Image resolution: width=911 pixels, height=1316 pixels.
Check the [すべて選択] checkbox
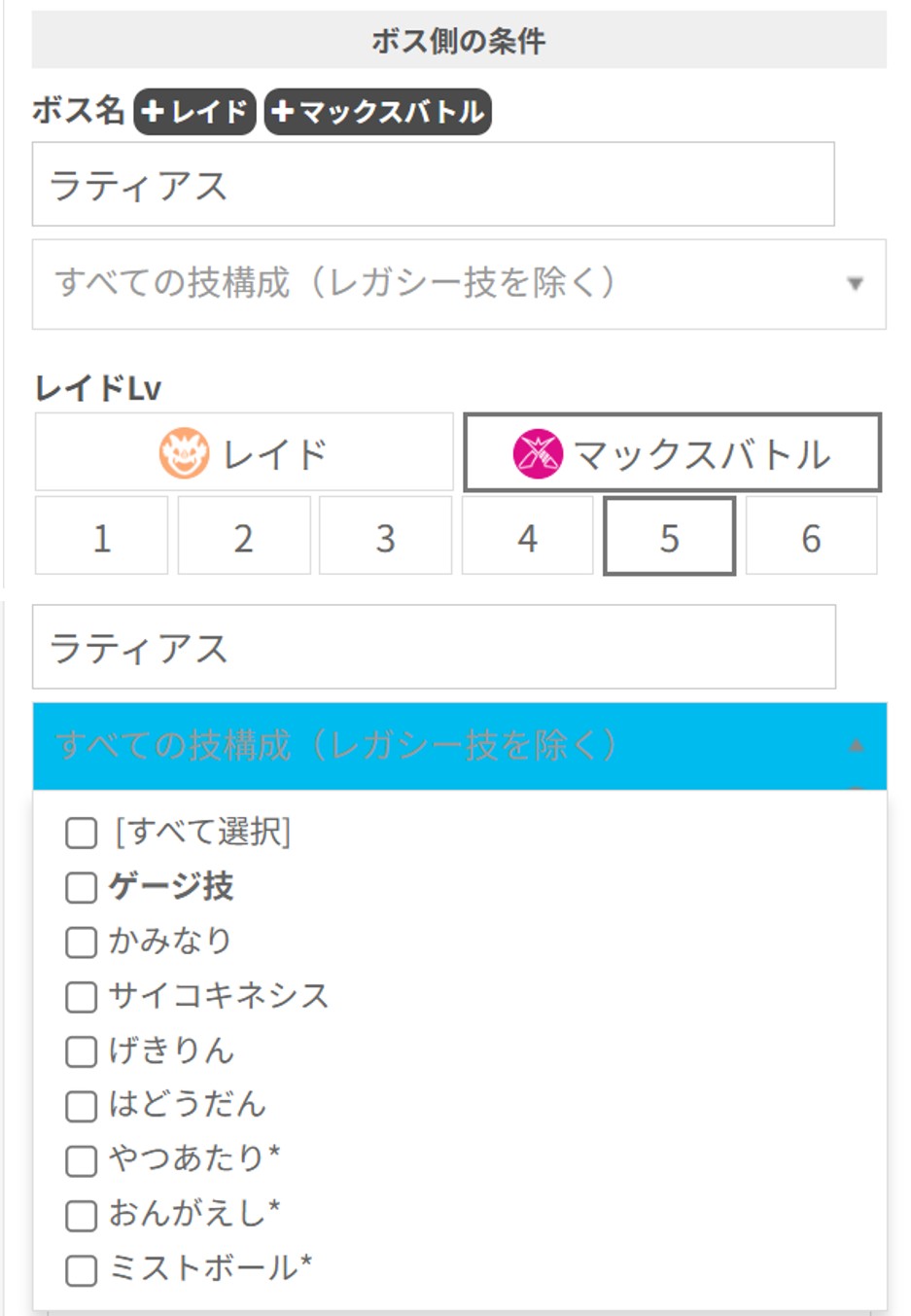coord(82,833)
